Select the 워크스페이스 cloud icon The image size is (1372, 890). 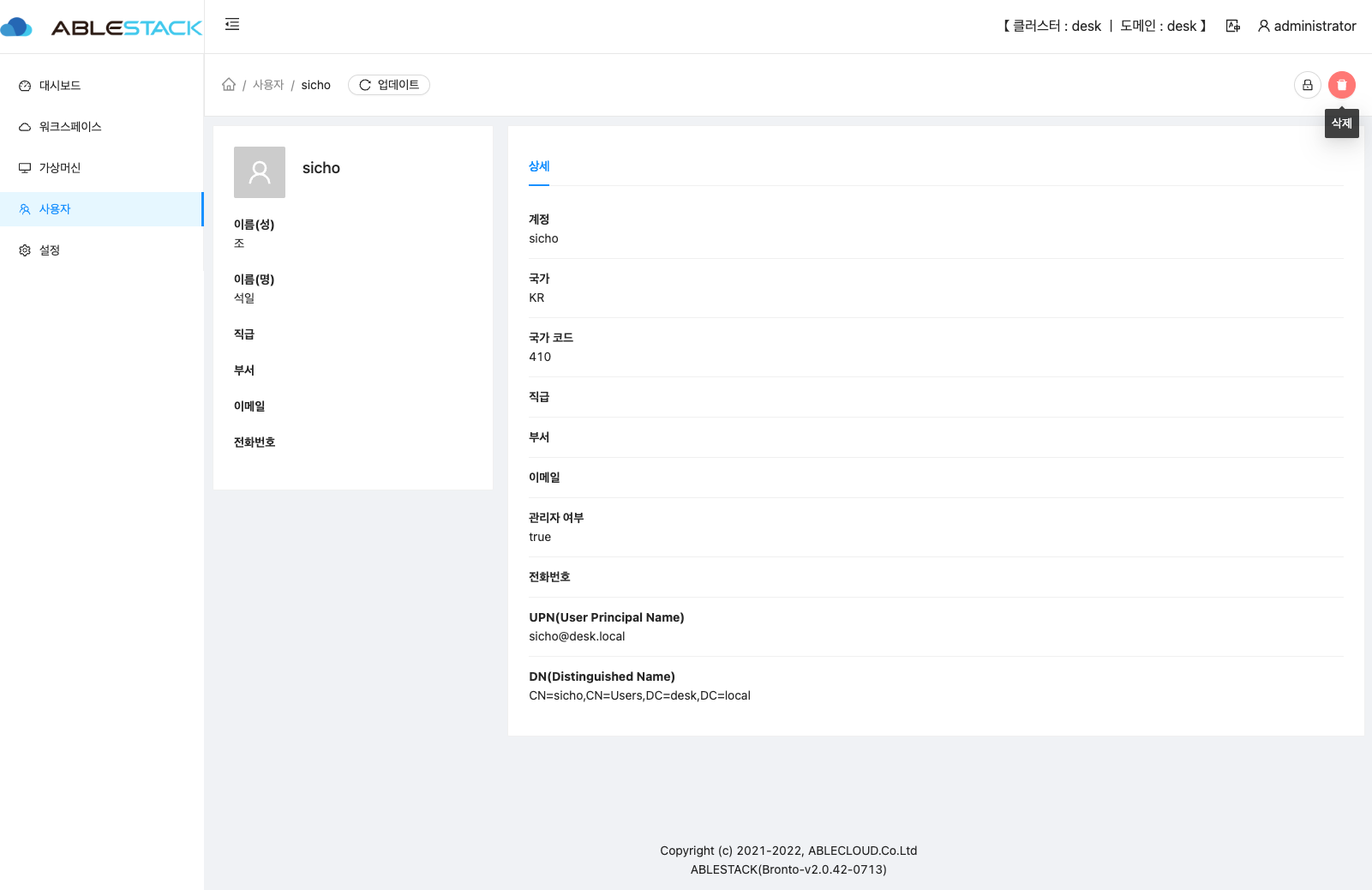24,126
